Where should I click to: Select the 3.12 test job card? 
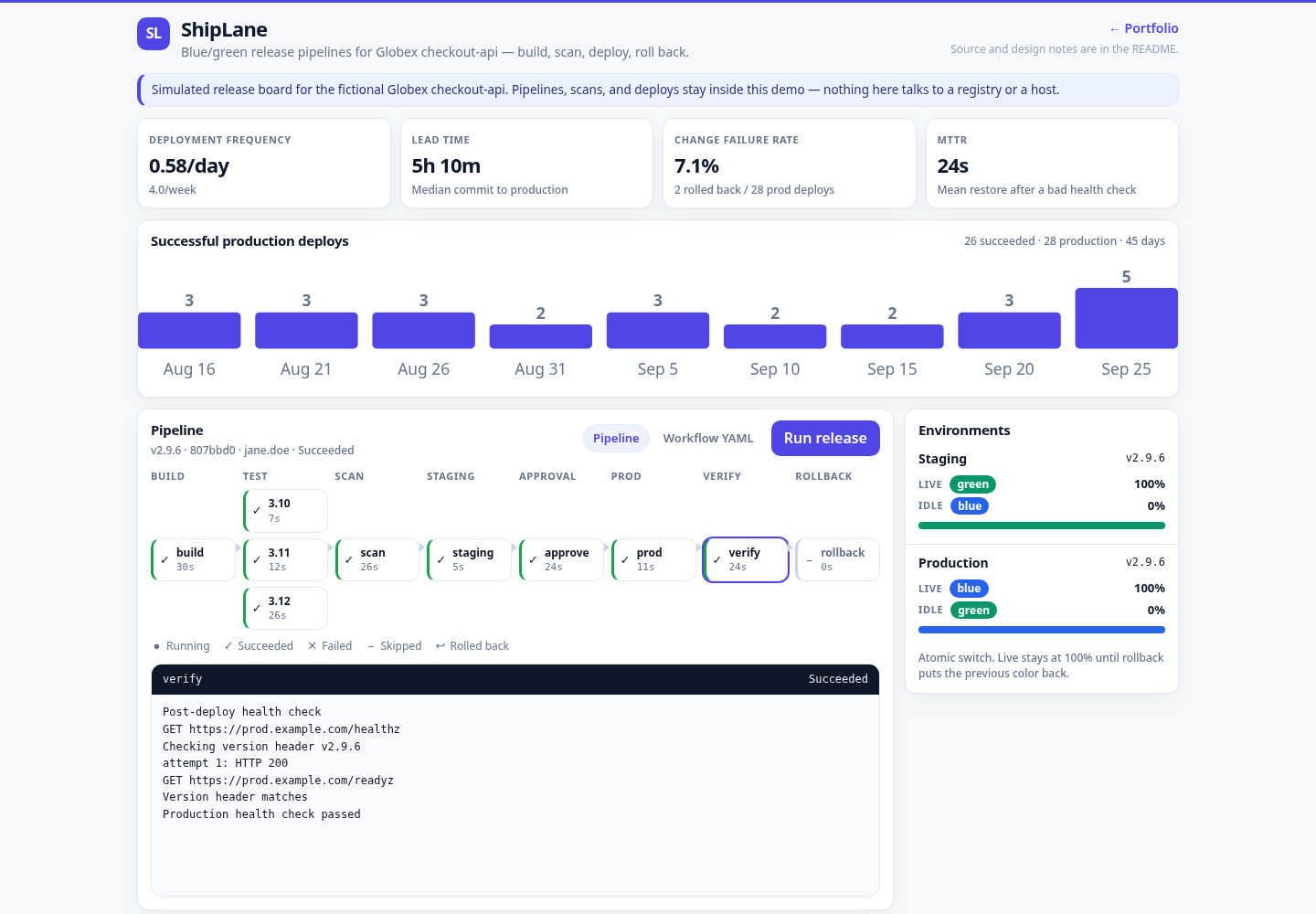(x=285, y=608)
